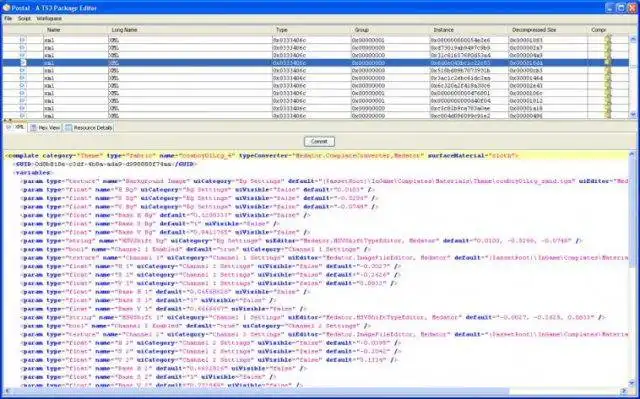Click the compressed icon of the highlighted row
Screen dimensions: 640x399
pos(608,63)
